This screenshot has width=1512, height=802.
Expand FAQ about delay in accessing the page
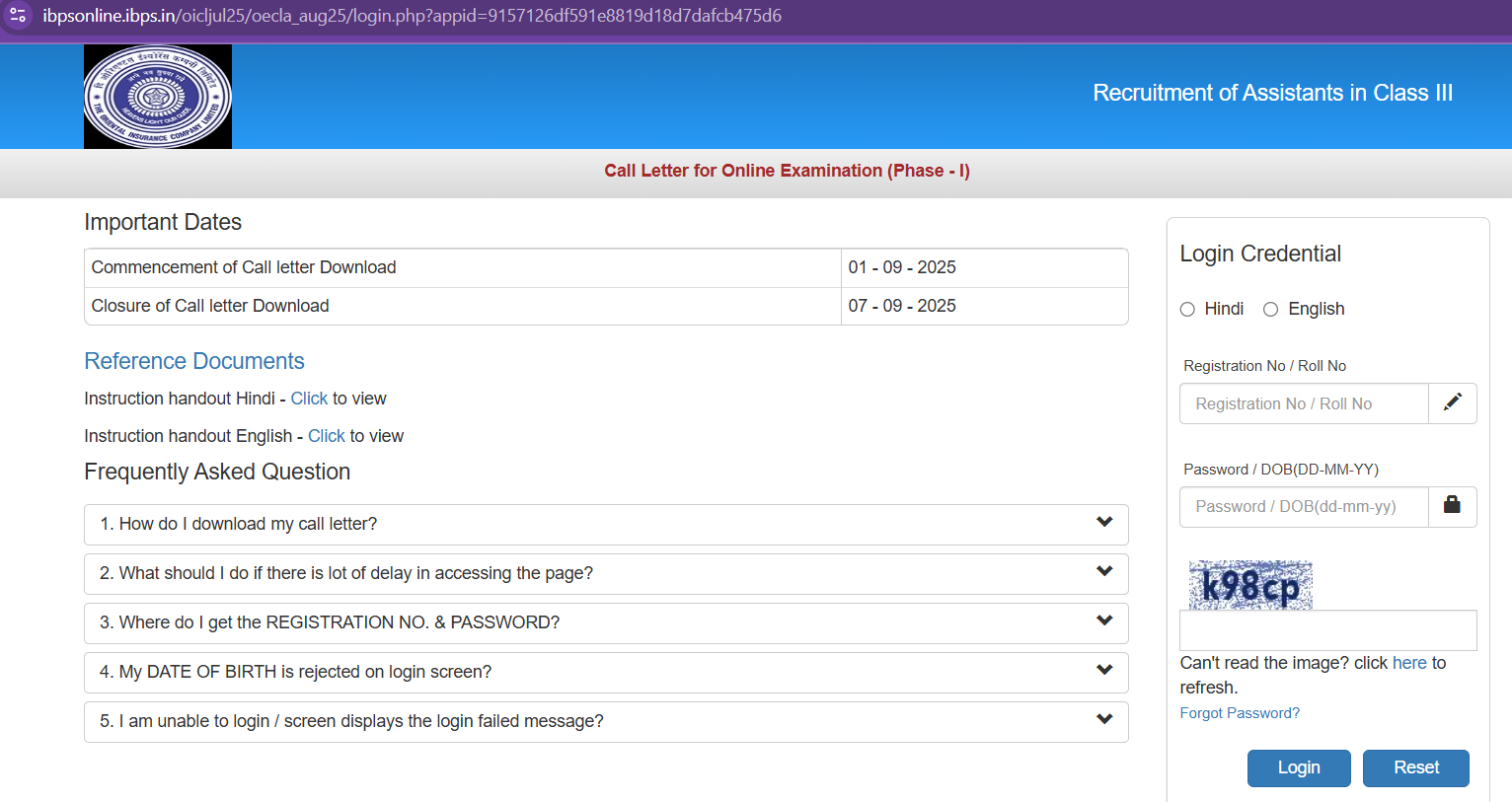pos(605,573)
